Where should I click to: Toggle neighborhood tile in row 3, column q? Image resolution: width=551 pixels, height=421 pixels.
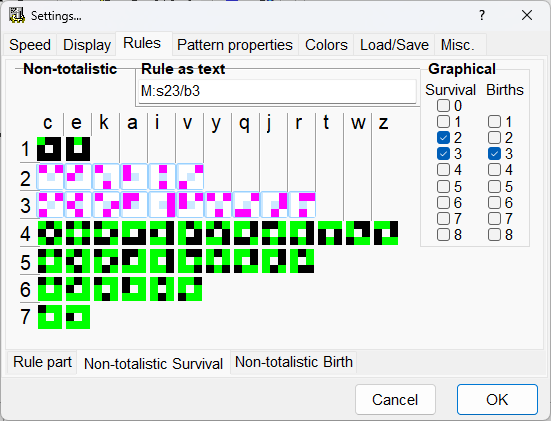tap(246, 205)
